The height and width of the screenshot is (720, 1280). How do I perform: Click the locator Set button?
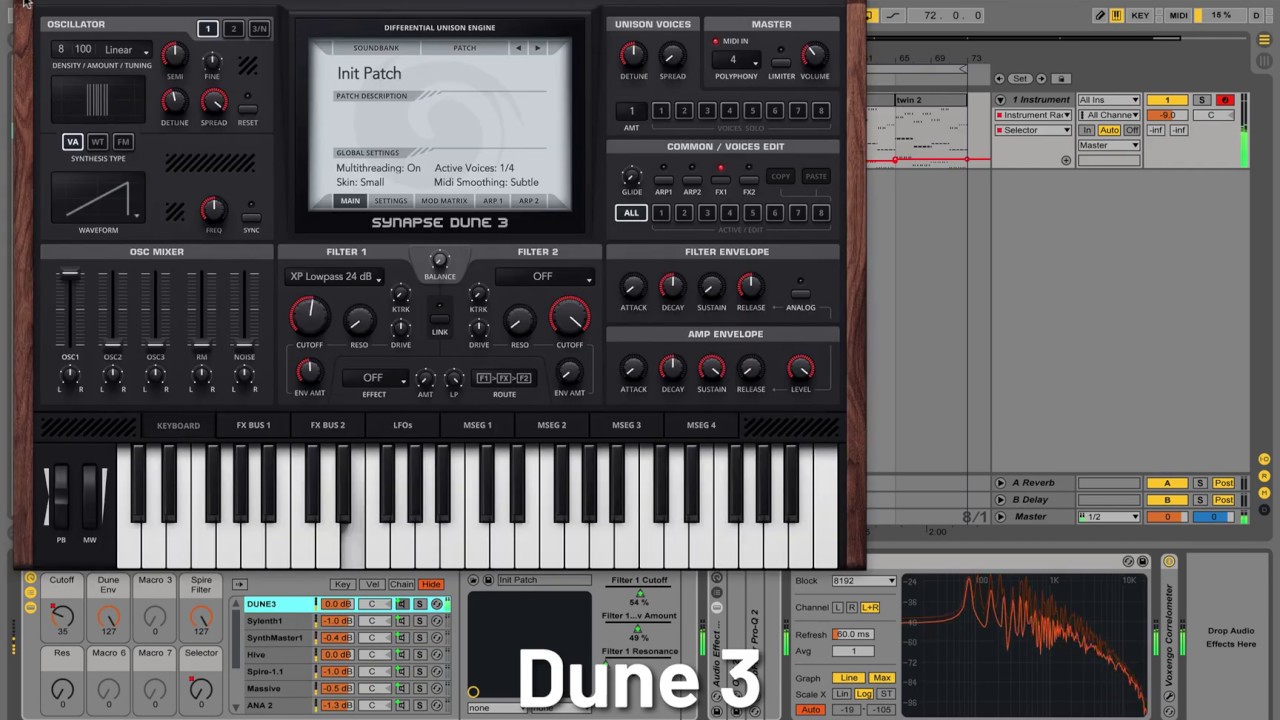(x=1020, y=79)
